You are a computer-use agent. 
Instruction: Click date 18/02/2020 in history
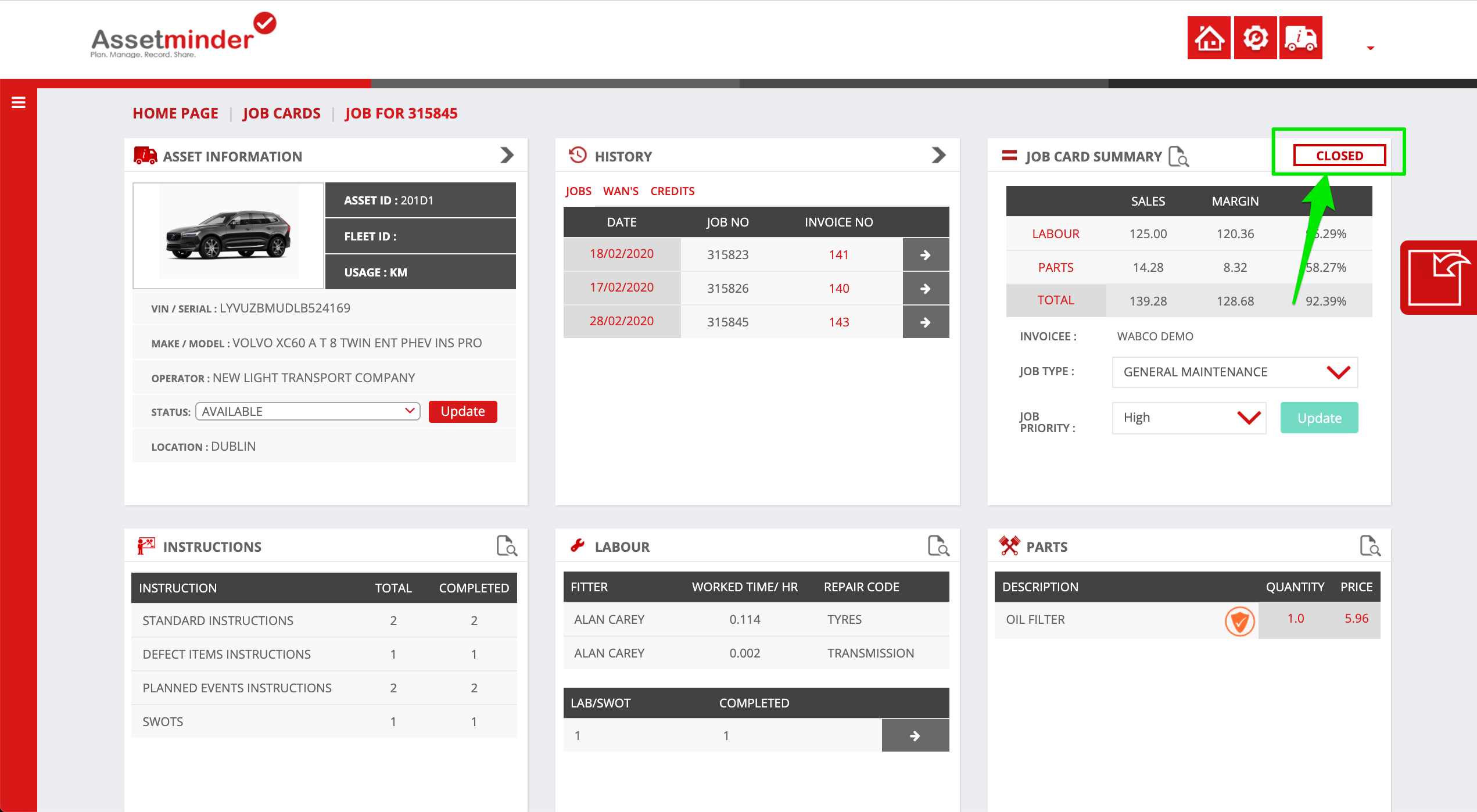tap(622, 254)
